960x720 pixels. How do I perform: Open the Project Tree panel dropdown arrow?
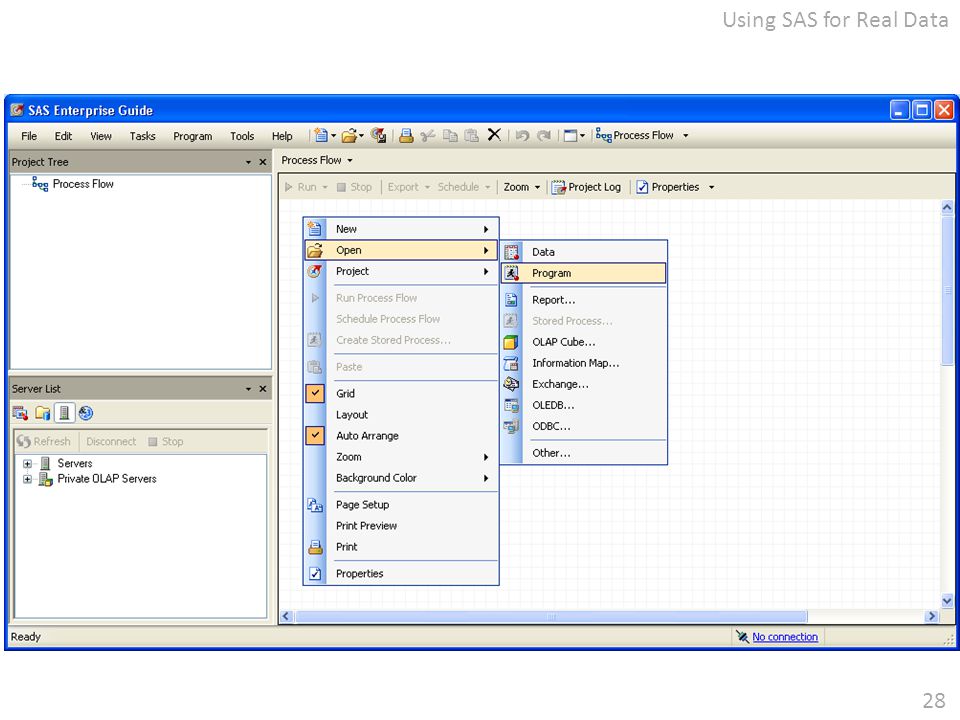(x=248, y=162)
